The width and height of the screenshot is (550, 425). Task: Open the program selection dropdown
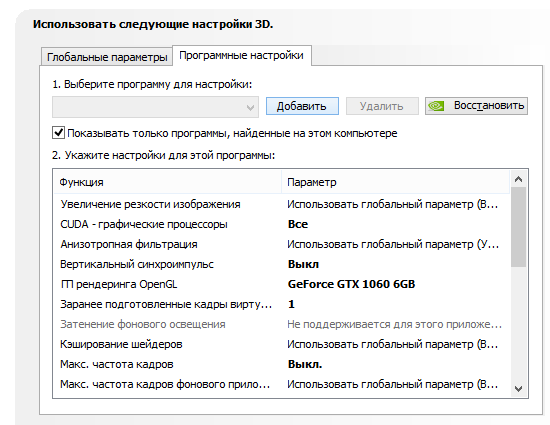[x=155, y=107]
